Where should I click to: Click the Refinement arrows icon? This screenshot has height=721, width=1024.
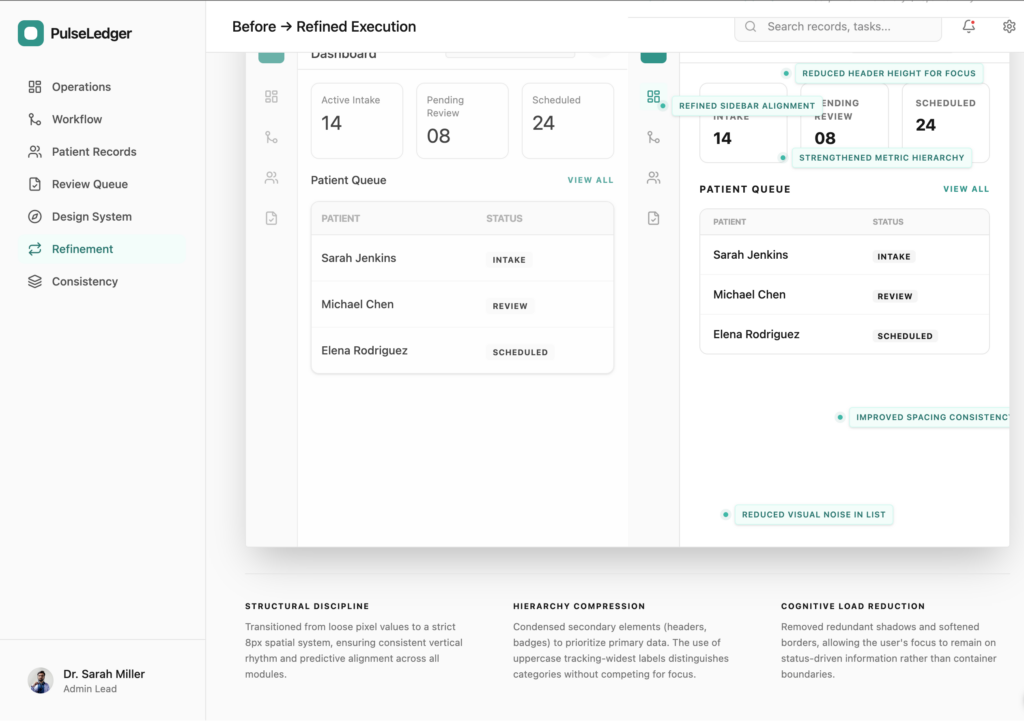coord(35,249)
